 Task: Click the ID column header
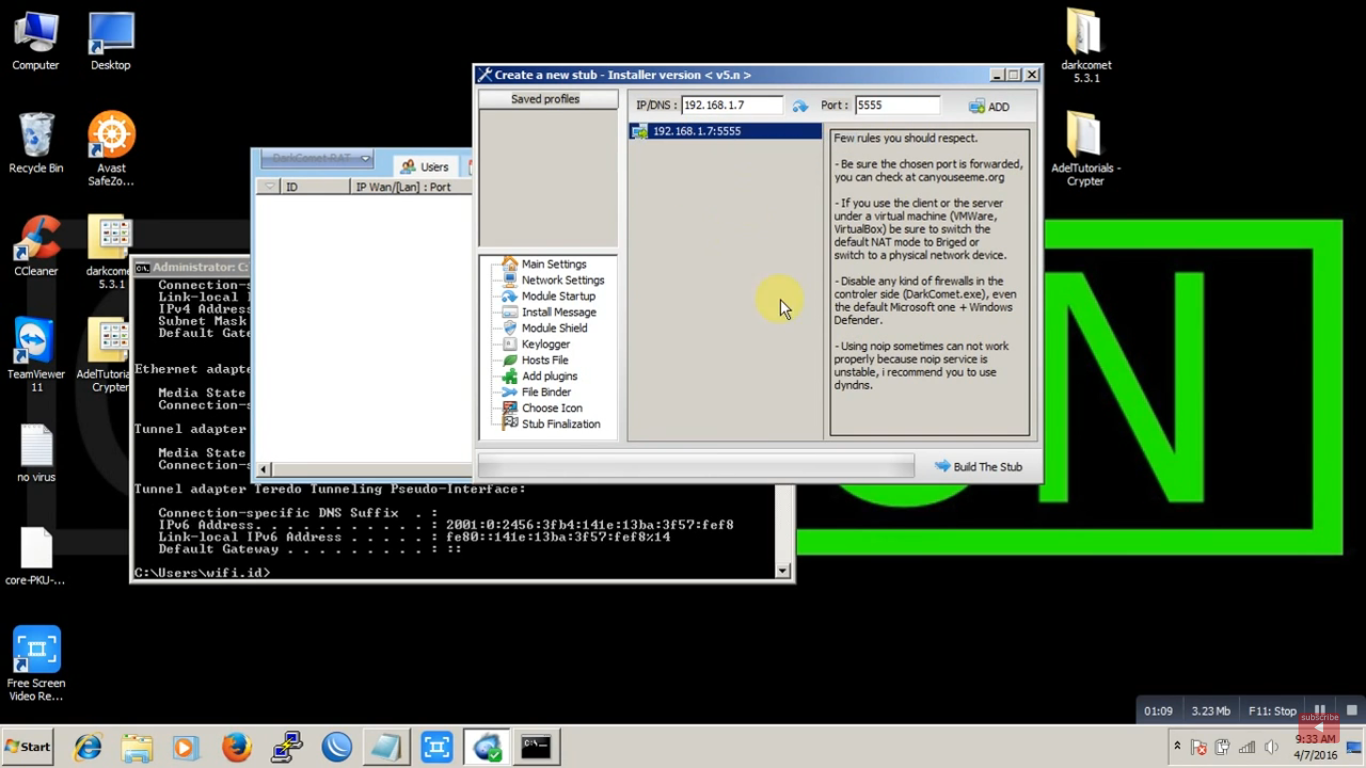pyautogui.click(x=316, y=187)
